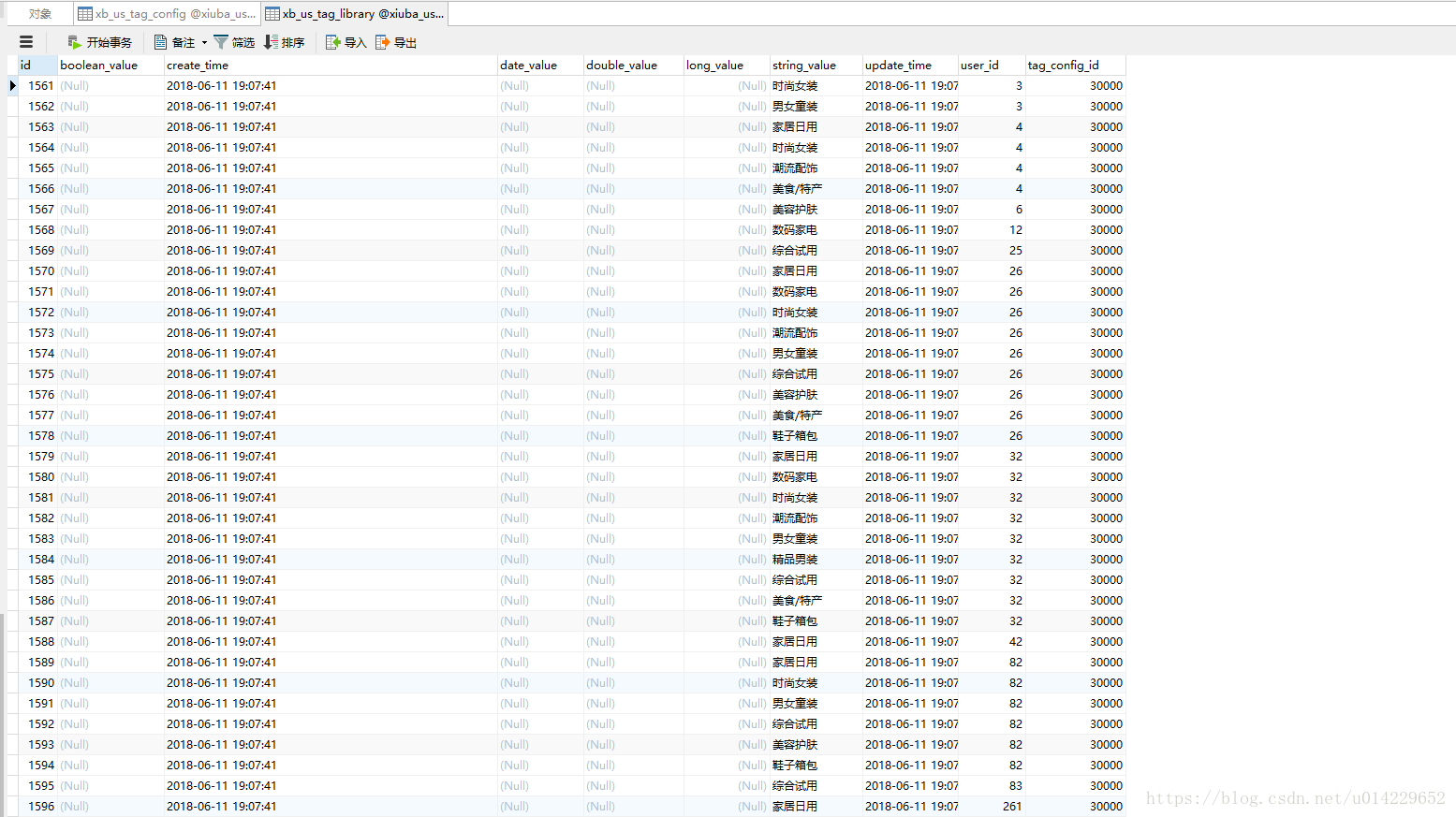1456x817 pixels.
Task: Click string_value cell of row 1578
Action: (816, 436)
